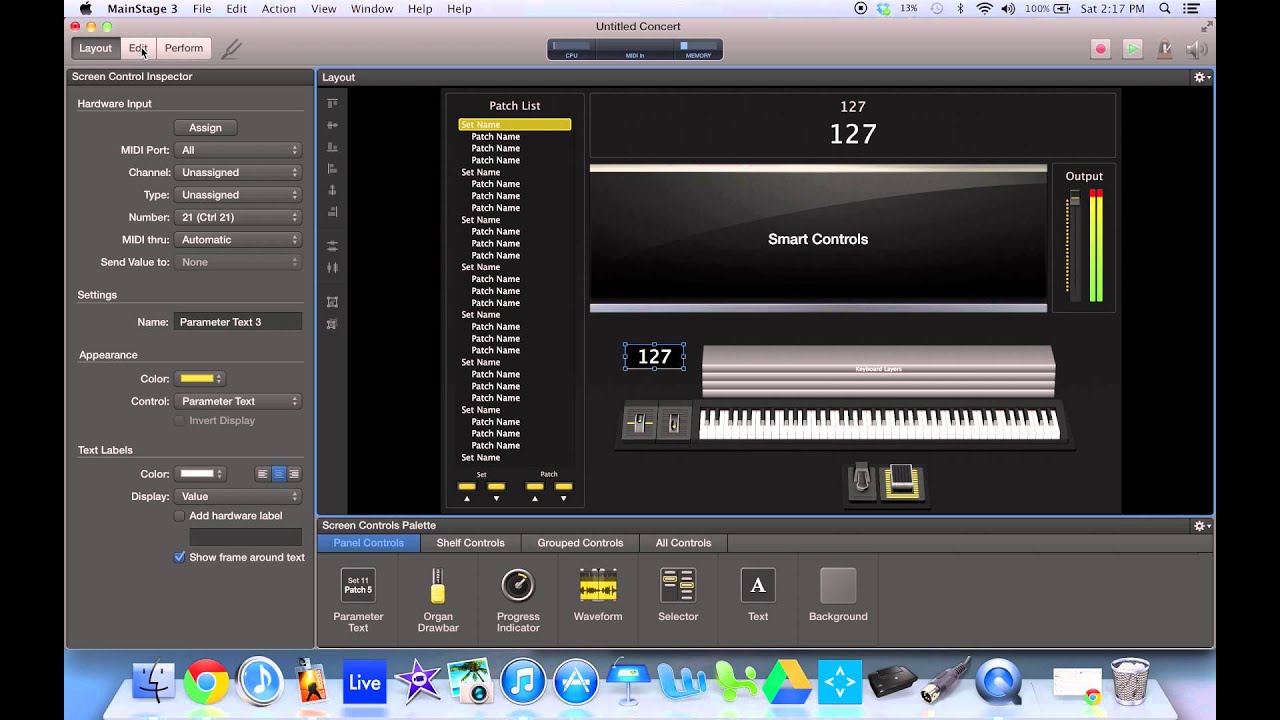Switch to Layout mode
This screenshot has width=1280, height=720.
(96, 48)
